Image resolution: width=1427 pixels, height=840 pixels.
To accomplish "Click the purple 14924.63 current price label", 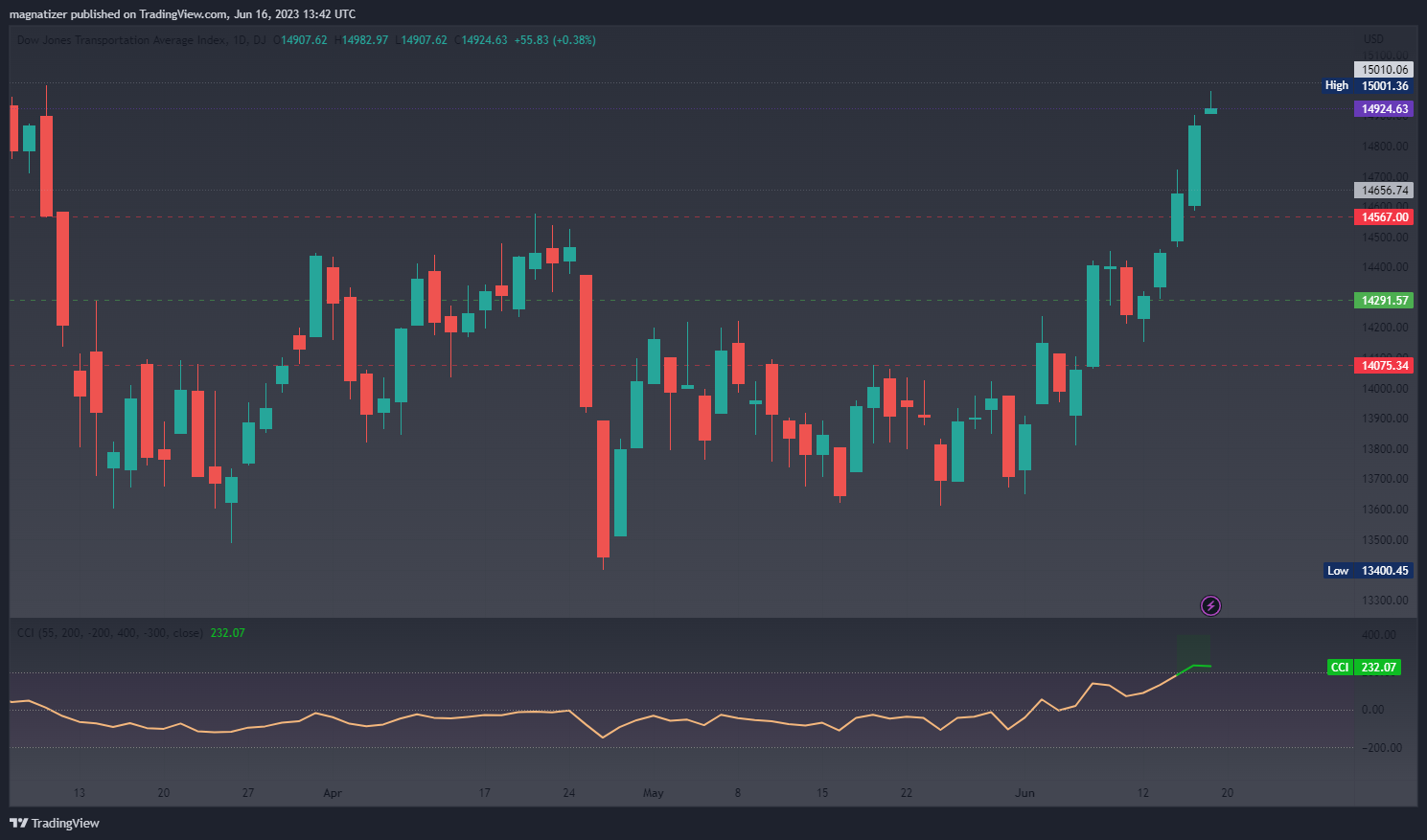I will [x=1385, y=109].
